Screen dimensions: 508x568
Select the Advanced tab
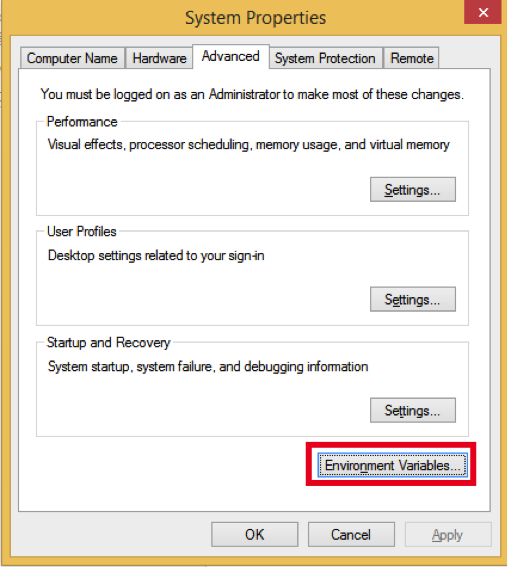pyautogui.click(x=231, y=57)
